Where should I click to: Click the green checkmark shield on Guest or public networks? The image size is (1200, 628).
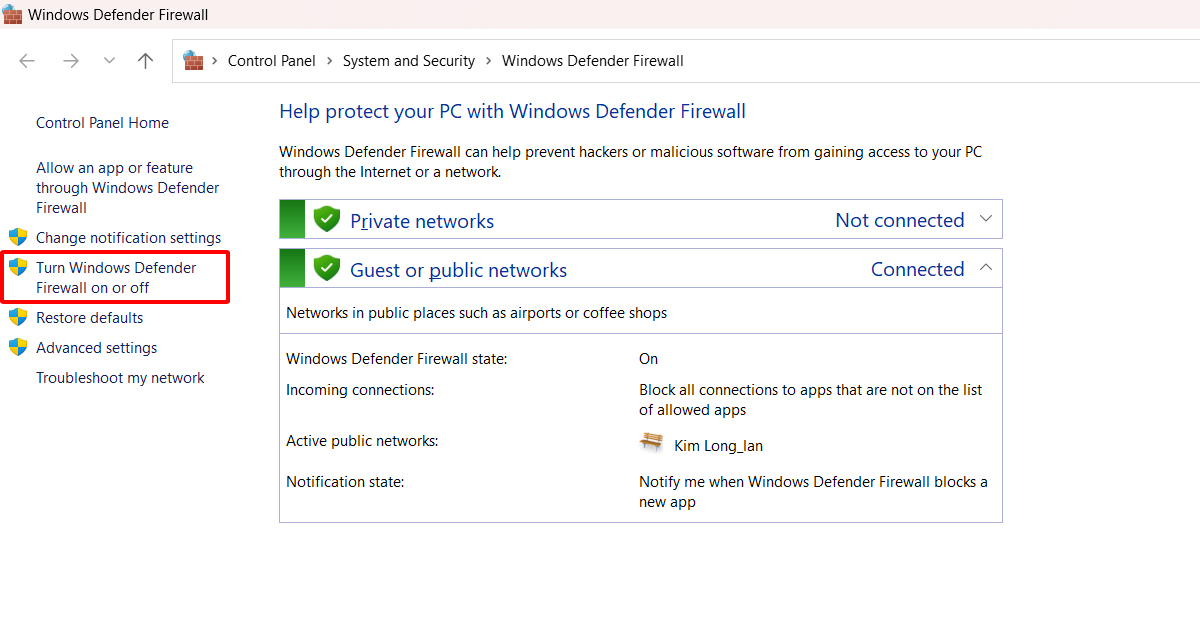[327, 267]
